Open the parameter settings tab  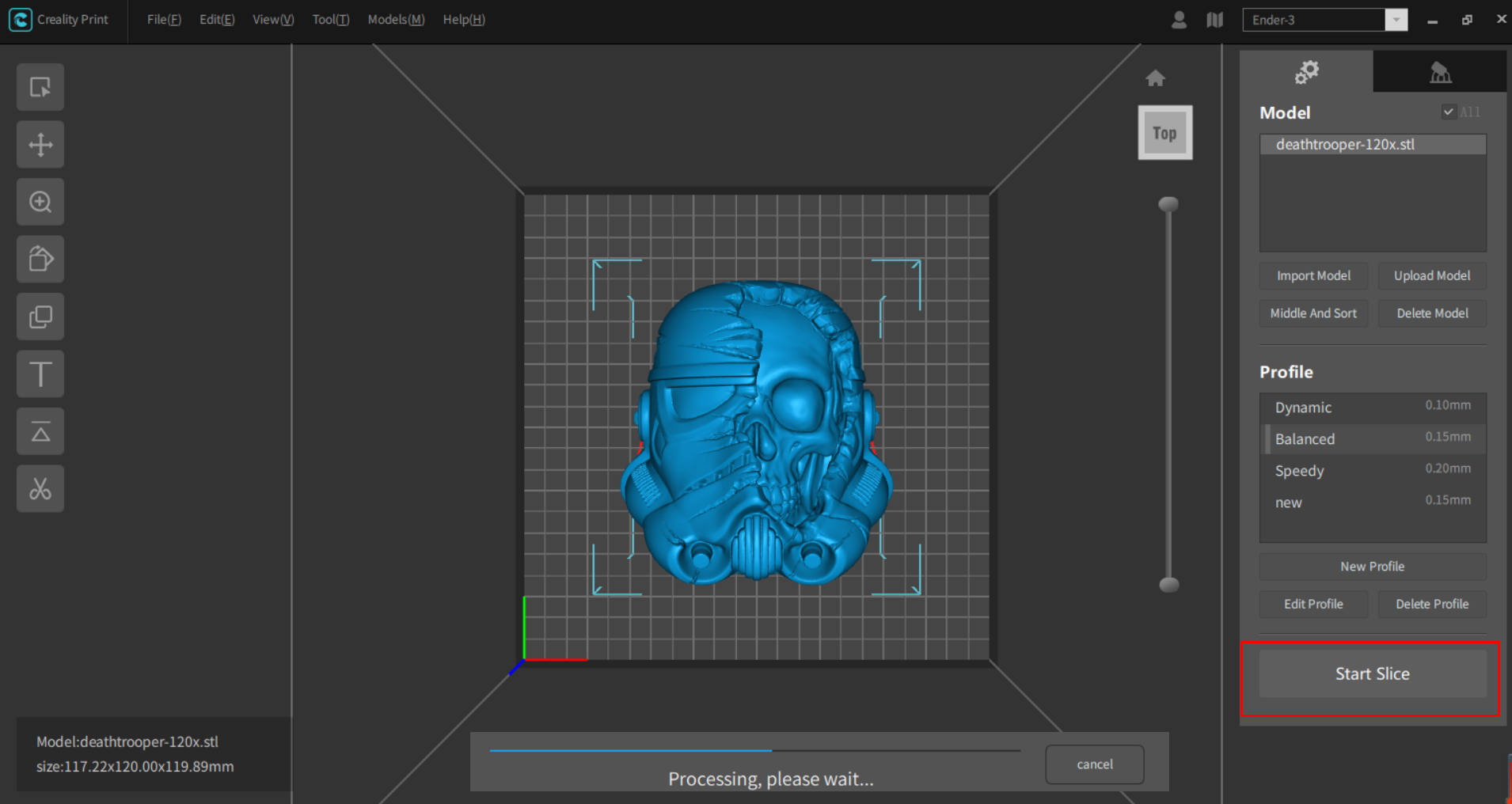coord(1307,72)
